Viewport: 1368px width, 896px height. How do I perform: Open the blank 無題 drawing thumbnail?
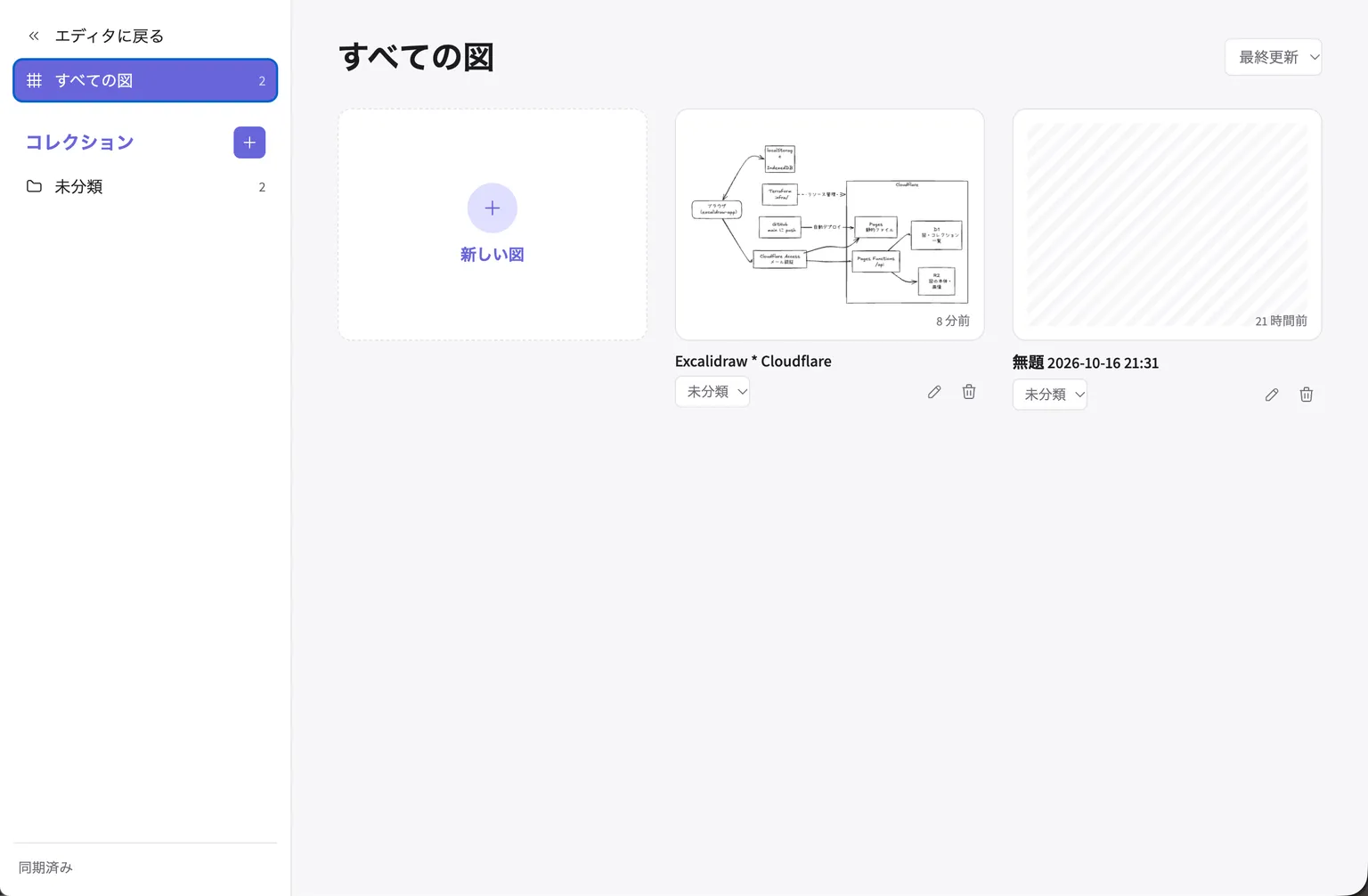1168,224
